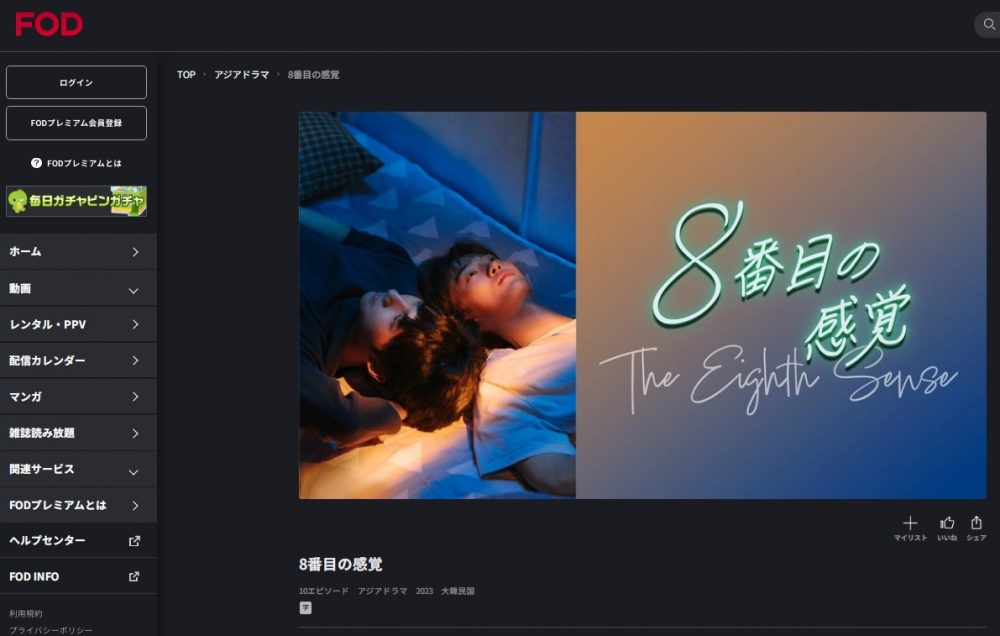Viewport: 1000px width, 636px height.
Task: Click the question mark FODプレミアムとは icon
Action: pos(36,163)
